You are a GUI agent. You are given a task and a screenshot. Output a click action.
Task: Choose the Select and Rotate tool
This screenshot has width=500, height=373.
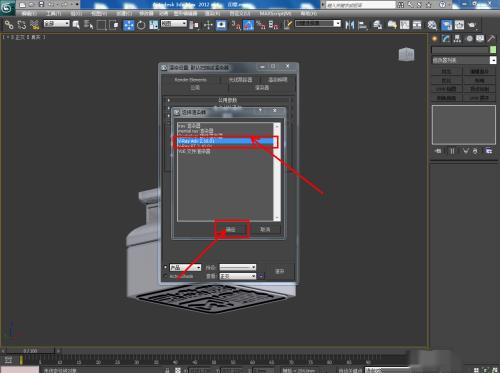tap(141, 25)
